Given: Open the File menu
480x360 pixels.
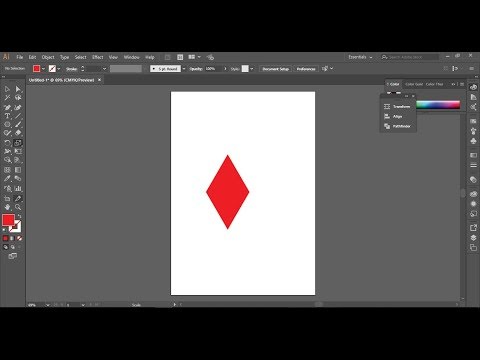Looking at the screenshot, I should (x=20, y=57).
